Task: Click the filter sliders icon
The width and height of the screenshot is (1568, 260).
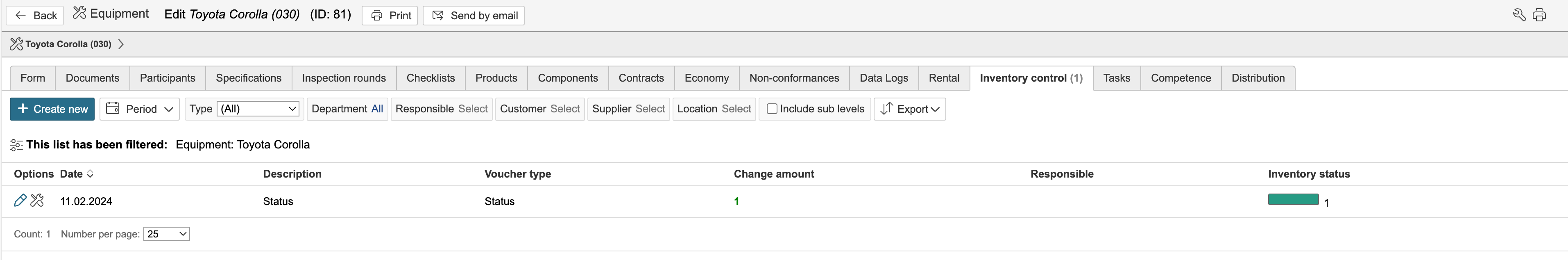Action: tap(16, 145)
